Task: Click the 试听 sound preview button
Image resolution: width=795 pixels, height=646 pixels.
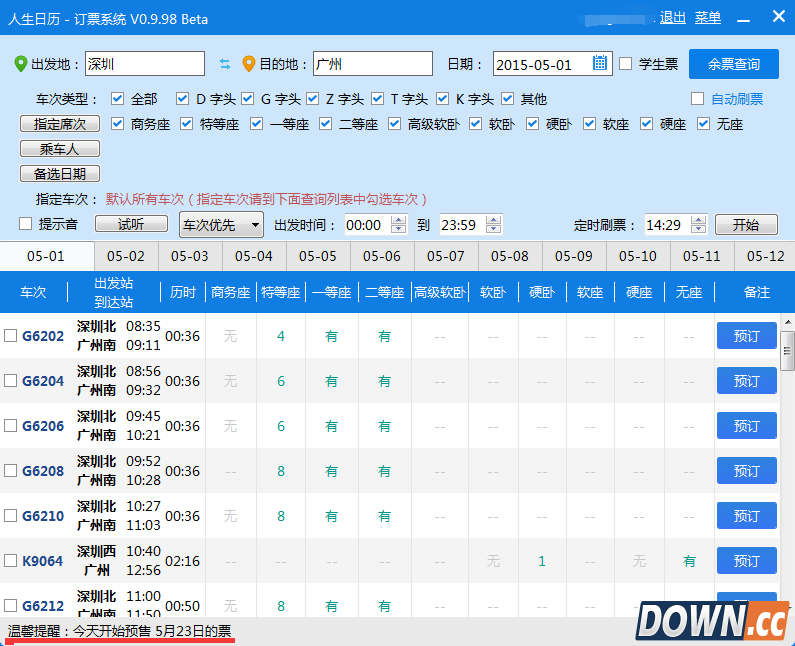Action: [131, 224]
